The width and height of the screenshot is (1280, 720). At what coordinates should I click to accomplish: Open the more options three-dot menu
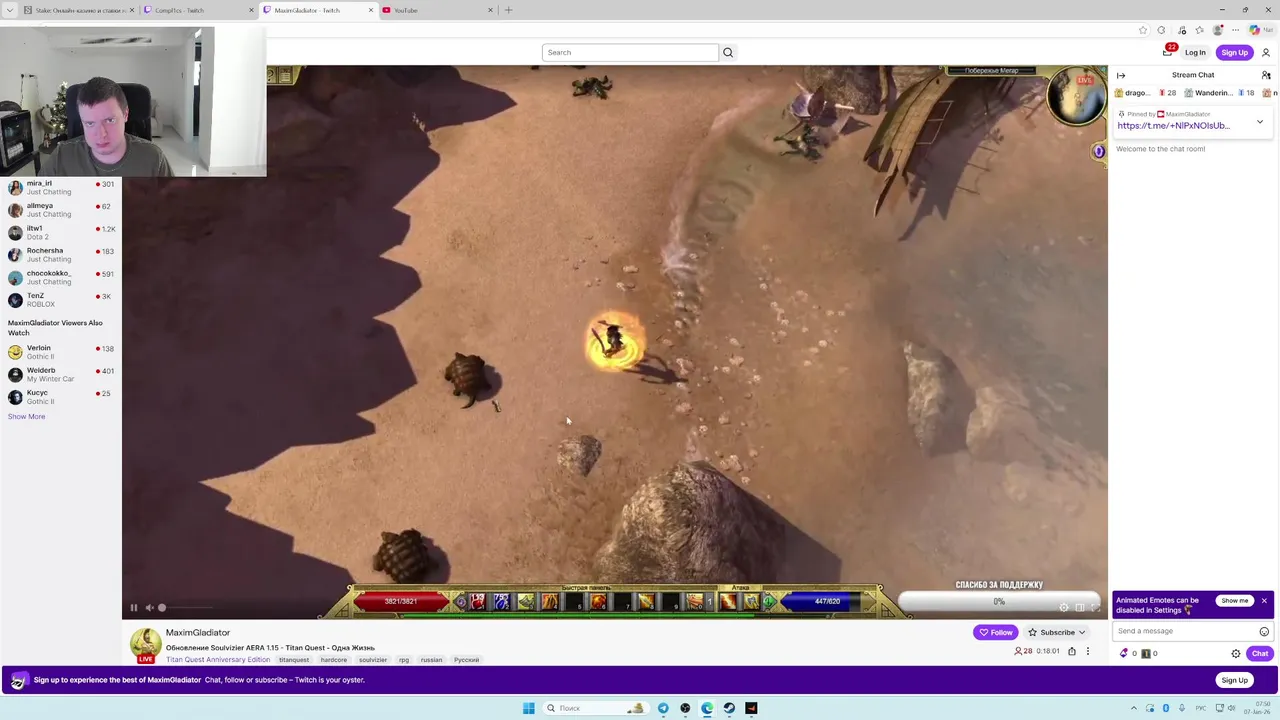(1088, 651)
